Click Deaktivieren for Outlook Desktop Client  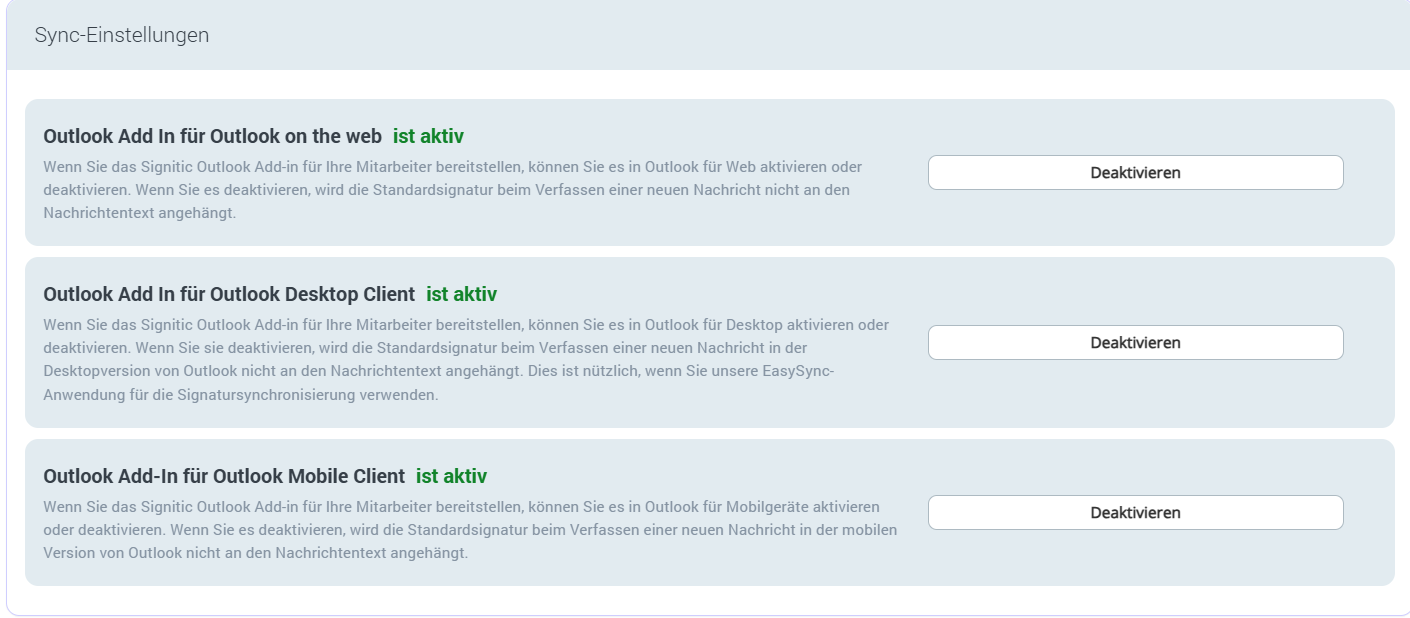(x=1135, y=342)
